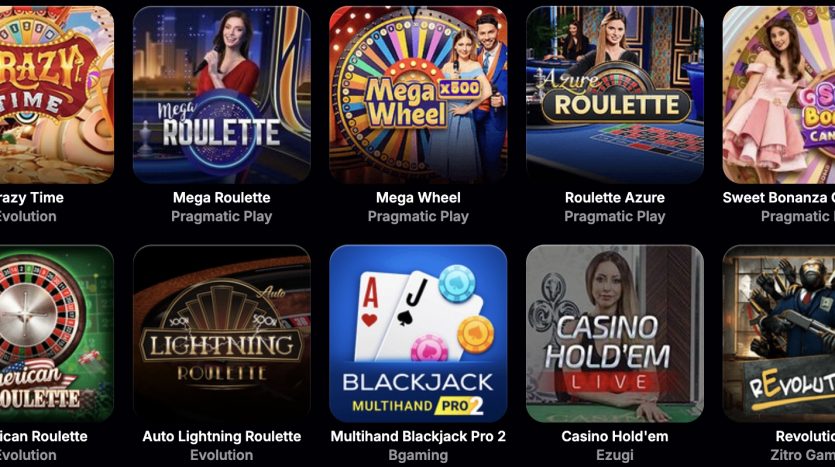Image resolution: width=835 pixels, height=467 pixels.
Task: Click the Roulette Azure title text
Action: tap(615, 198)
